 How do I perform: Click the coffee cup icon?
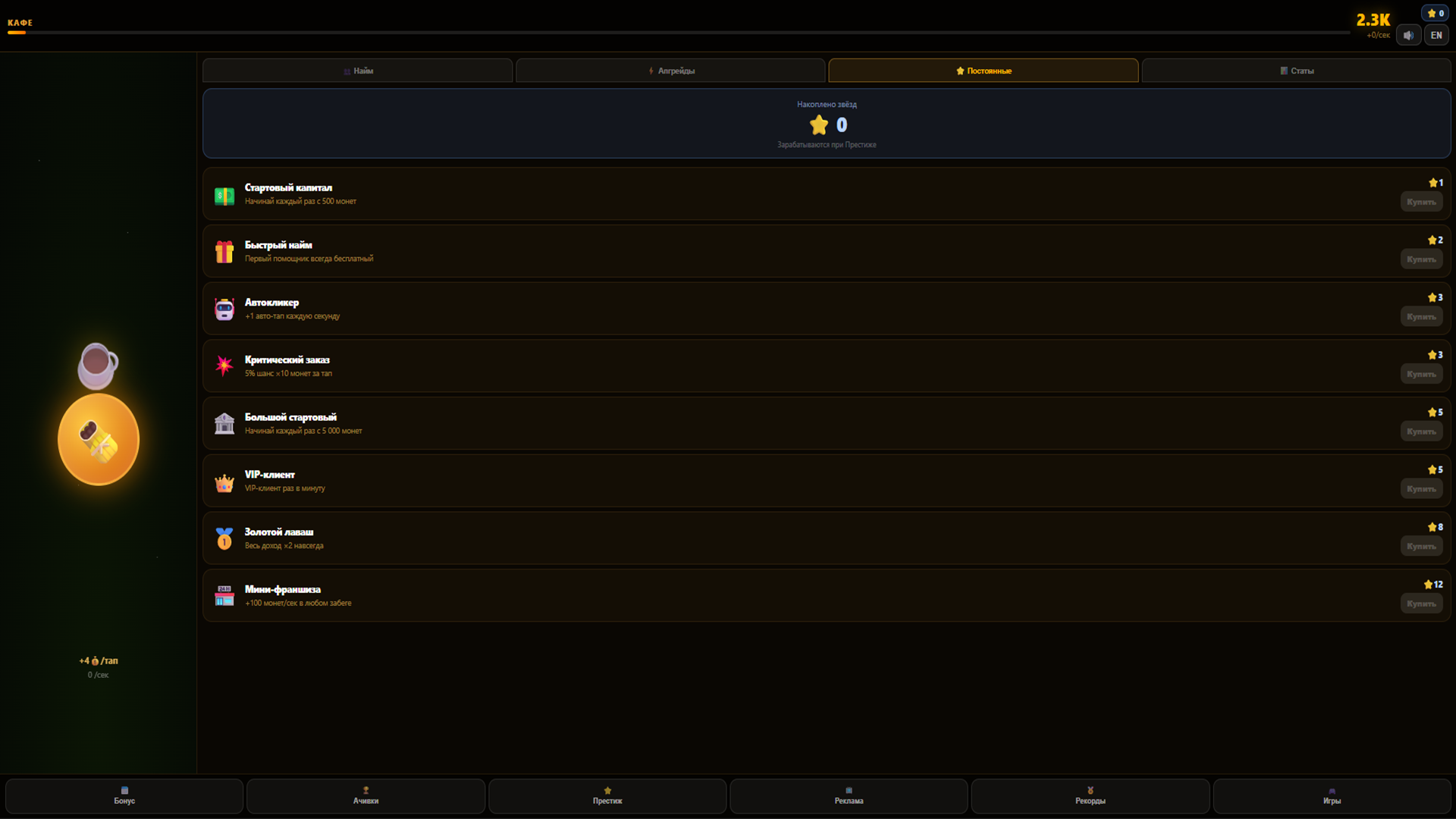pos(98,365)
